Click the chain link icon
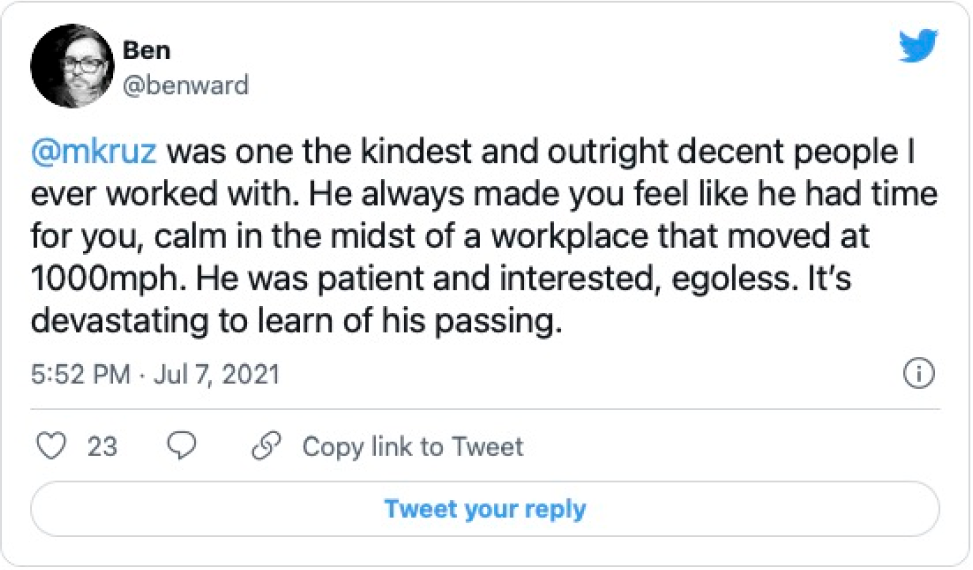 coord(267,446)
